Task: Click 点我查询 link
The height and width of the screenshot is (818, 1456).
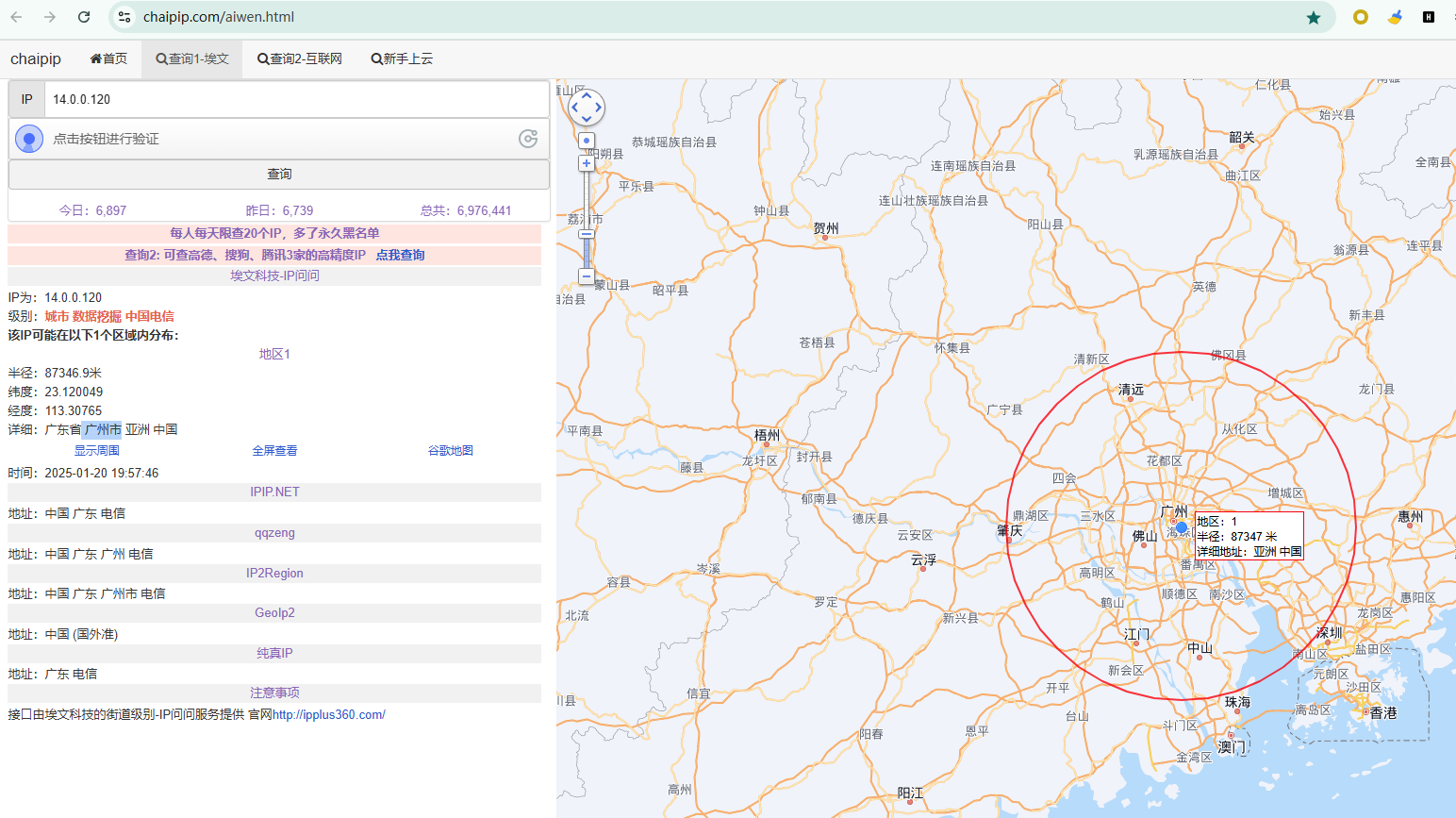Action: click(x=401, y=255)
